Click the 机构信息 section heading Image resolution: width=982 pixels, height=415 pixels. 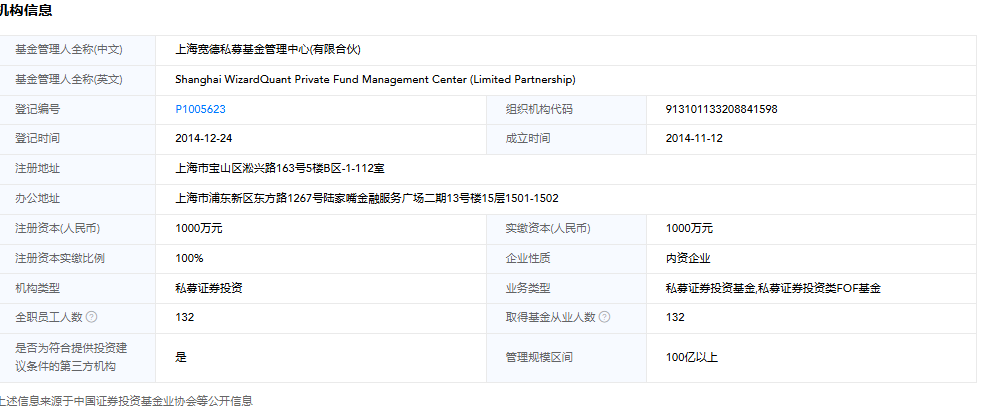pyautogui.click(x=26, y=10)
